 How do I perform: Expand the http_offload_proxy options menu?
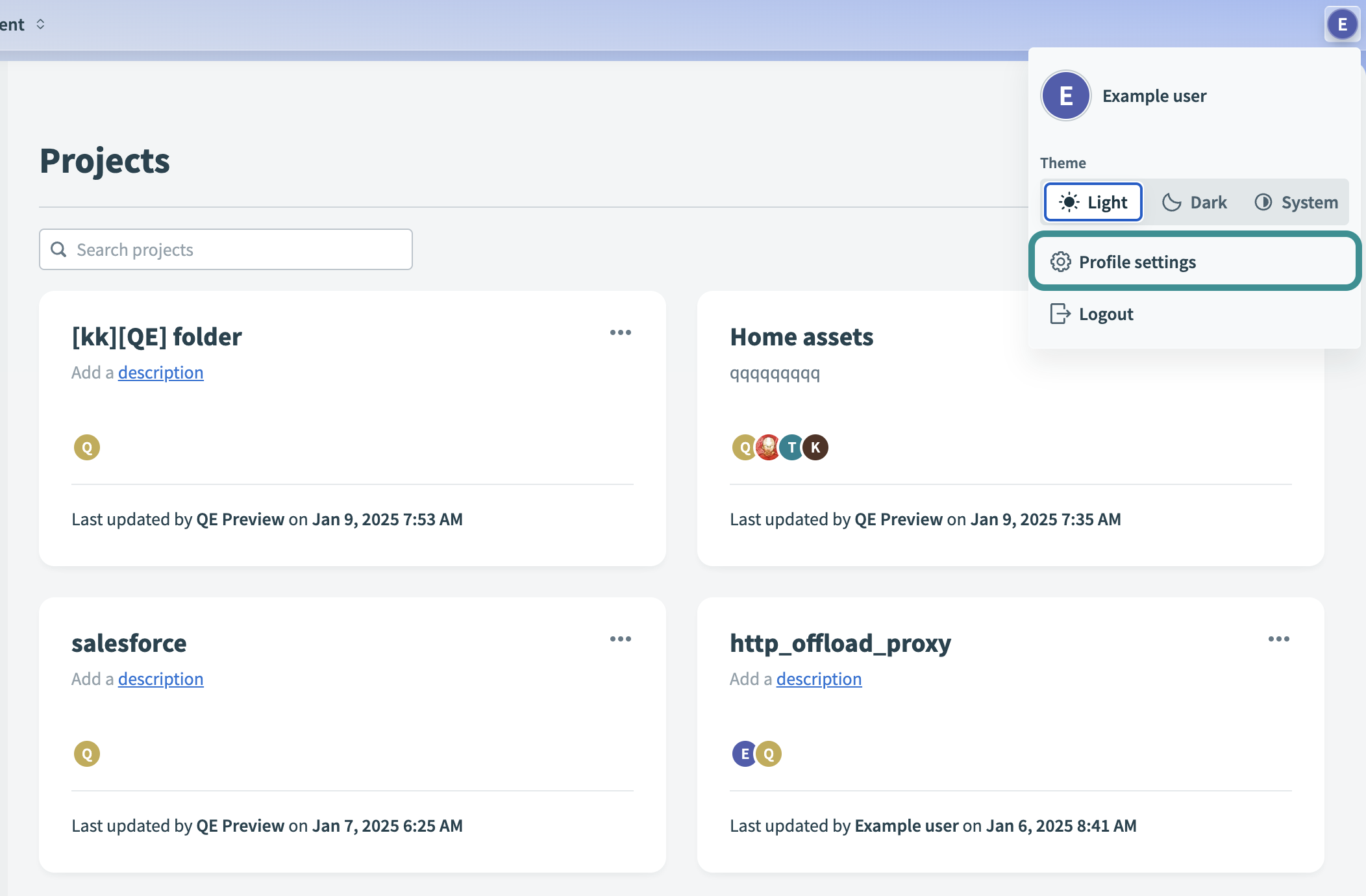[x=1278, y=639]
